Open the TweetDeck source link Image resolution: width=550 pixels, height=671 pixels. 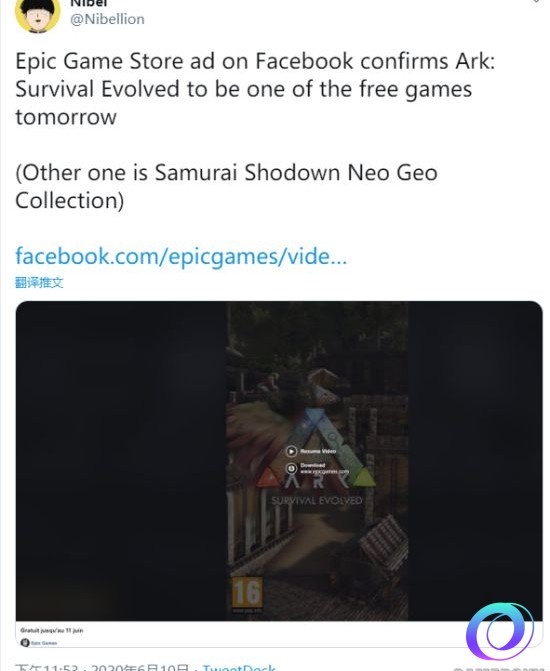[x=239, y=667]
